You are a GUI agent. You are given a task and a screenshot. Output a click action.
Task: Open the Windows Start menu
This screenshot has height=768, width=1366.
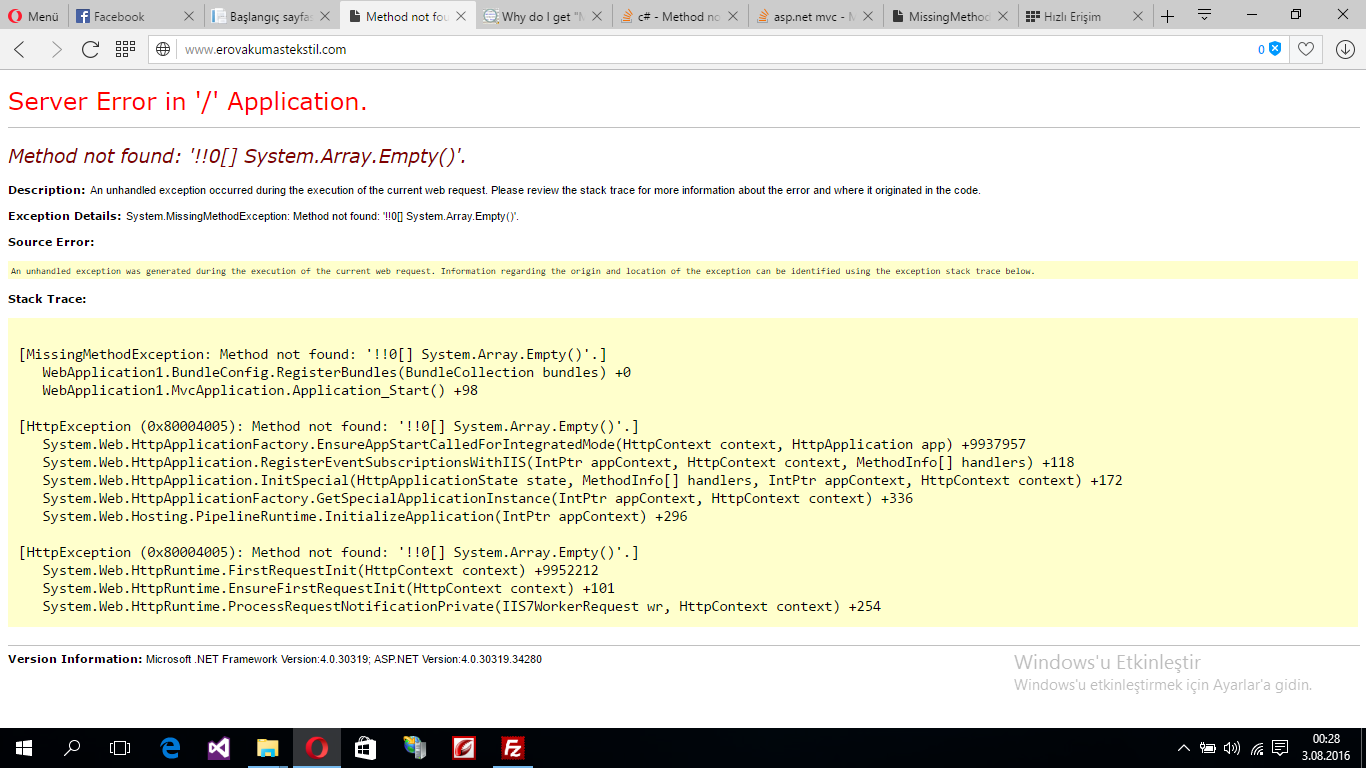coord(24,748)
